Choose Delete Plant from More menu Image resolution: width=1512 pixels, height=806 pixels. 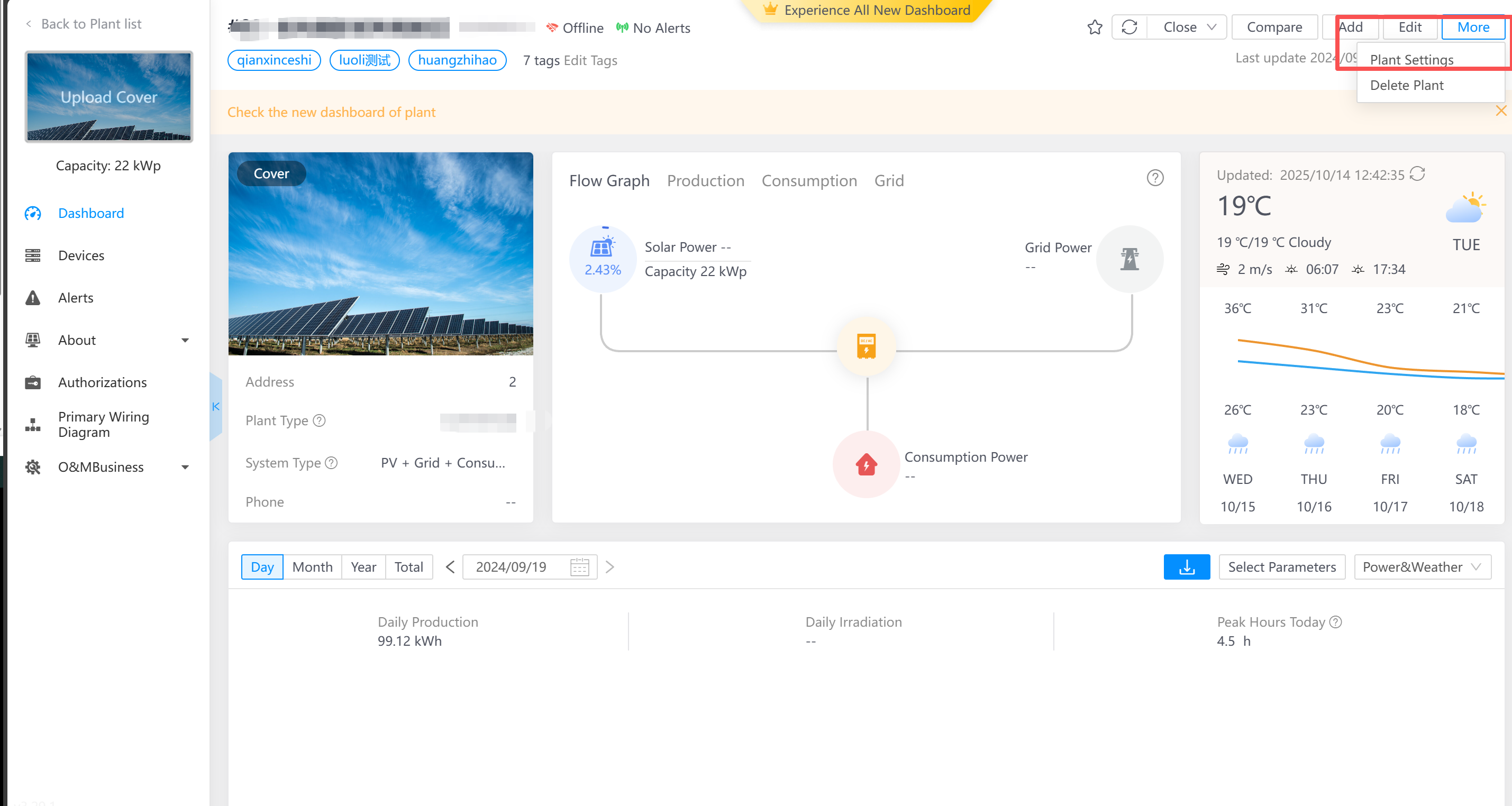(1406, 85)
